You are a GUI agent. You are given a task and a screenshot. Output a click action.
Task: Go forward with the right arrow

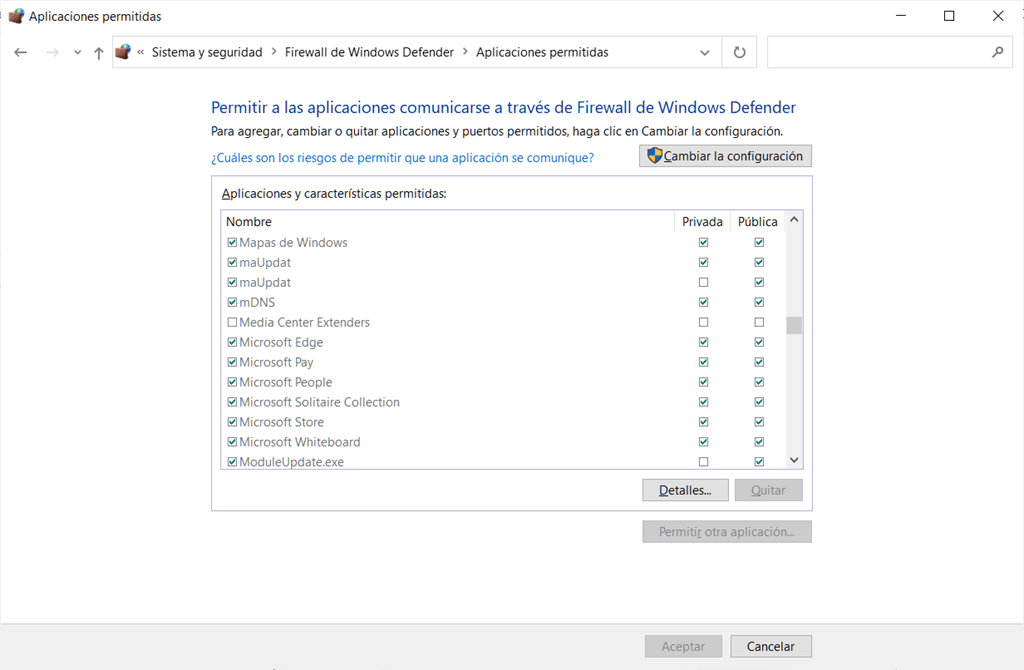(52, 52)
